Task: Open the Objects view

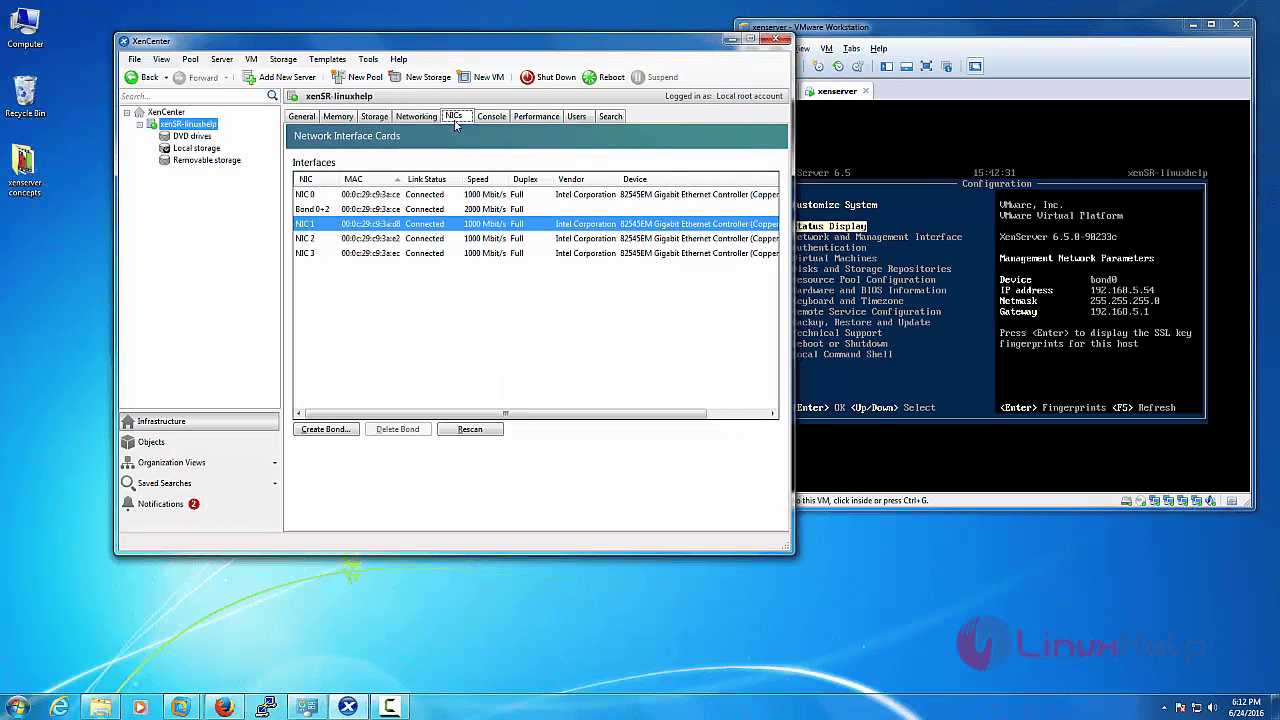Action: [x=199, y=442]
